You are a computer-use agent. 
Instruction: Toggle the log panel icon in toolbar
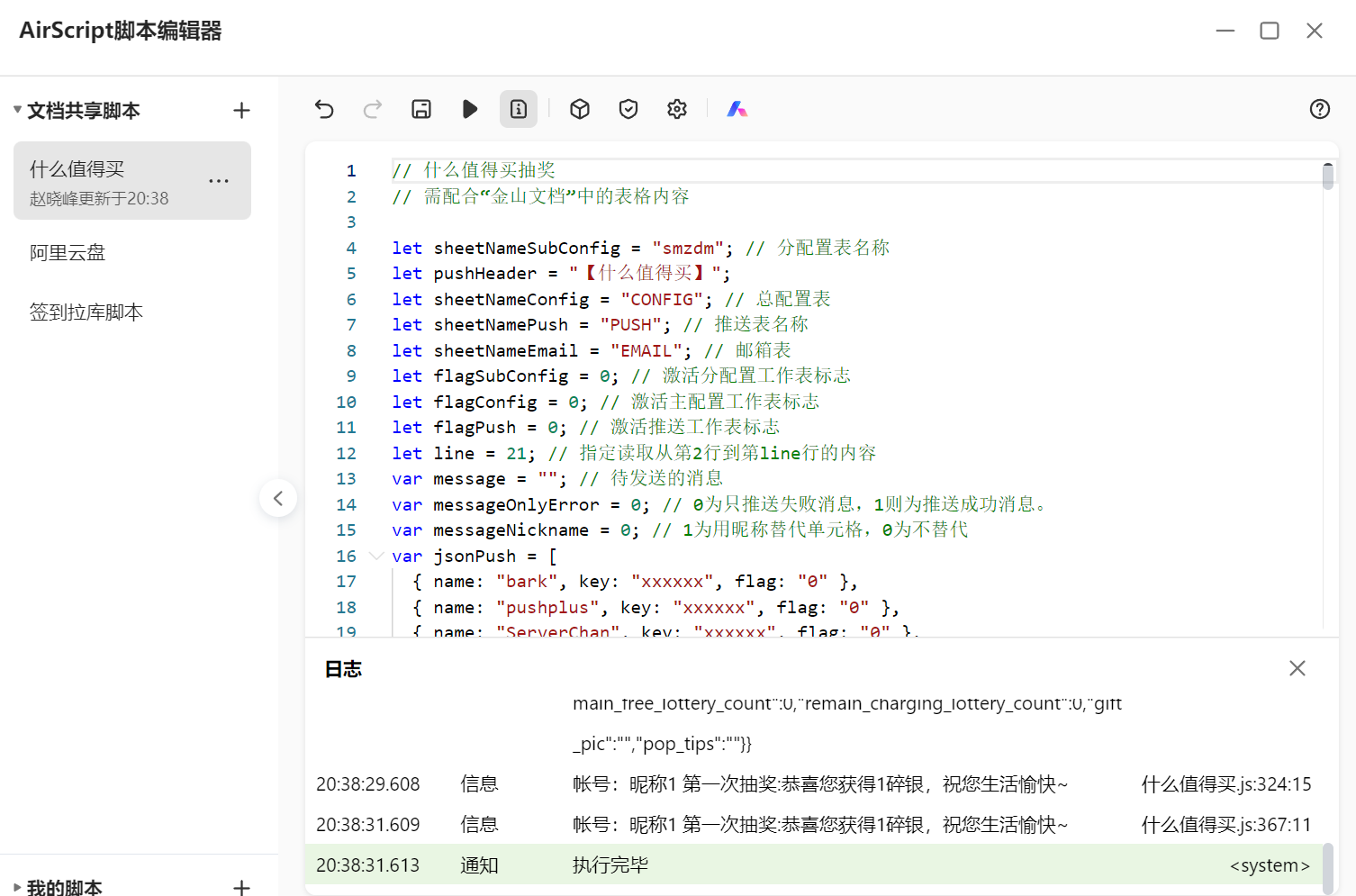[519, 109]
